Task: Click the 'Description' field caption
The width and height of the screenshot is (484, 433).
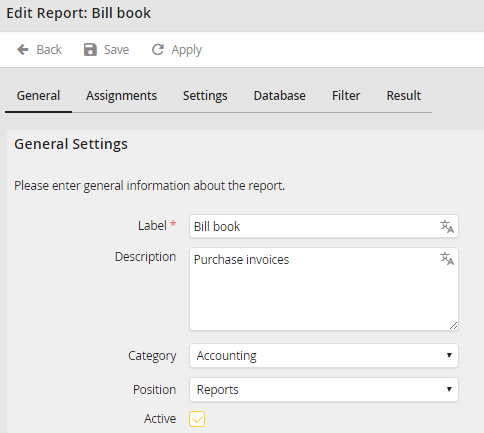Action: (145, 257)
